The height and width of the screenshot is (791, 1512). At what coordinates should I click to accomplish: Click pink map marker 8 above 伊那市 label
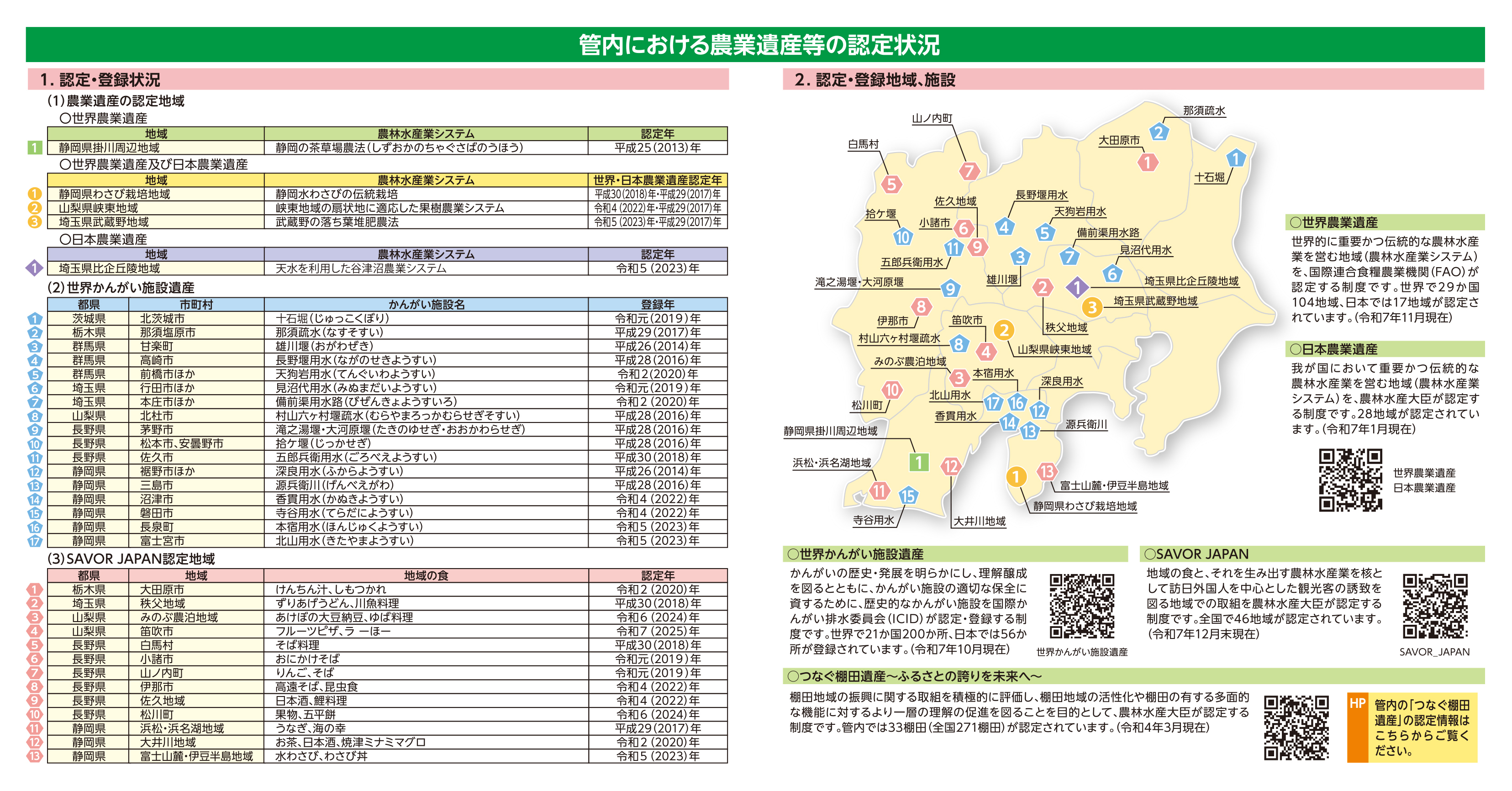[x=921, y=306]
